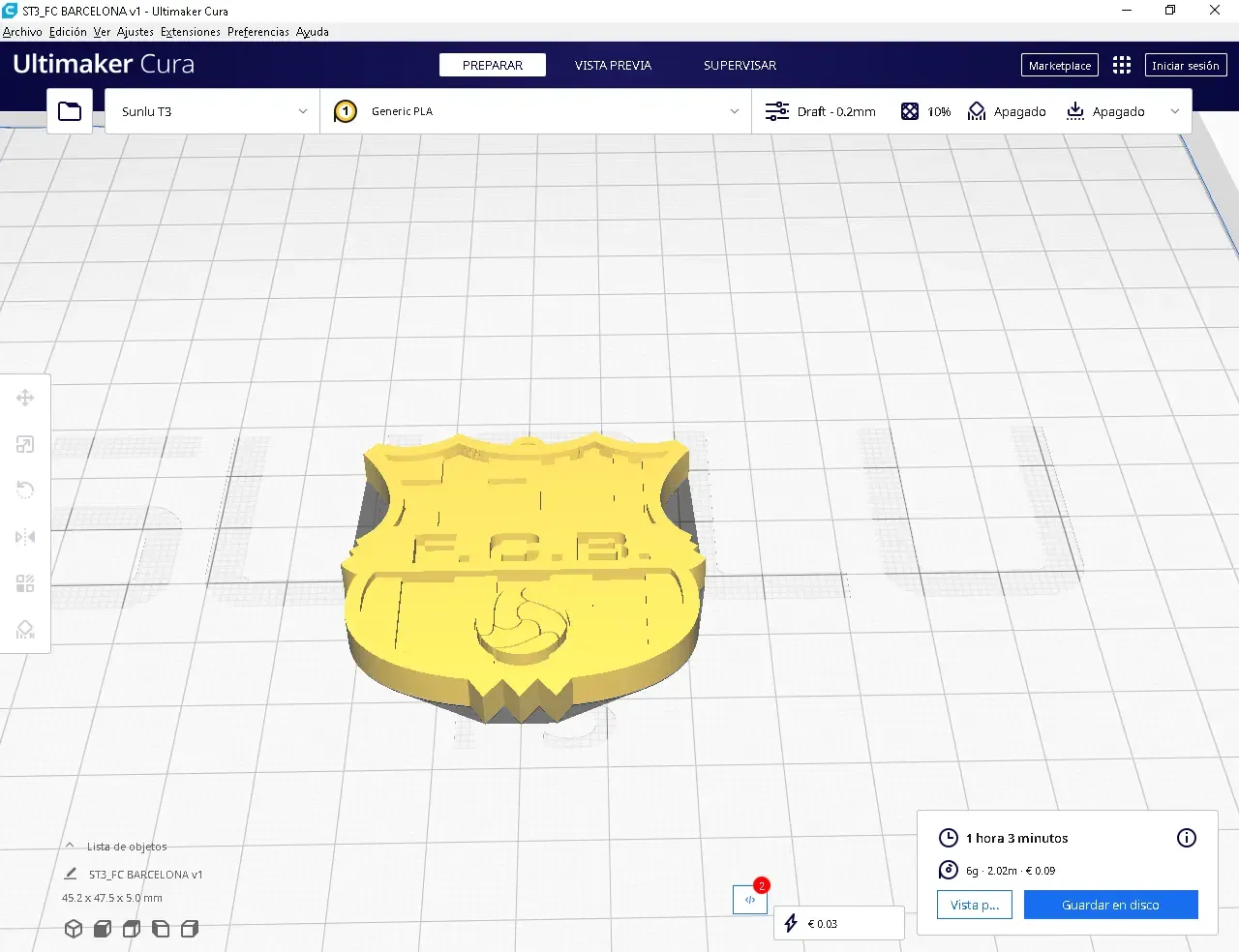Open file using the folder icon

(x=70, y=111)
